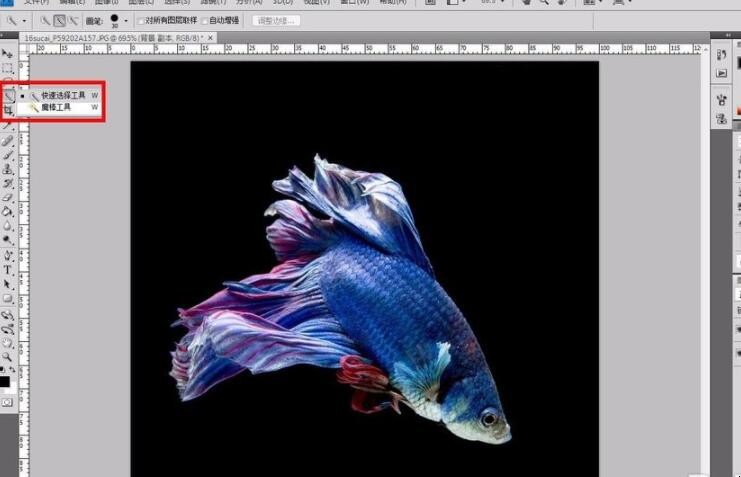Select the Move tool
The width and height of the screenshot is (741, 477).
point(8,53)
